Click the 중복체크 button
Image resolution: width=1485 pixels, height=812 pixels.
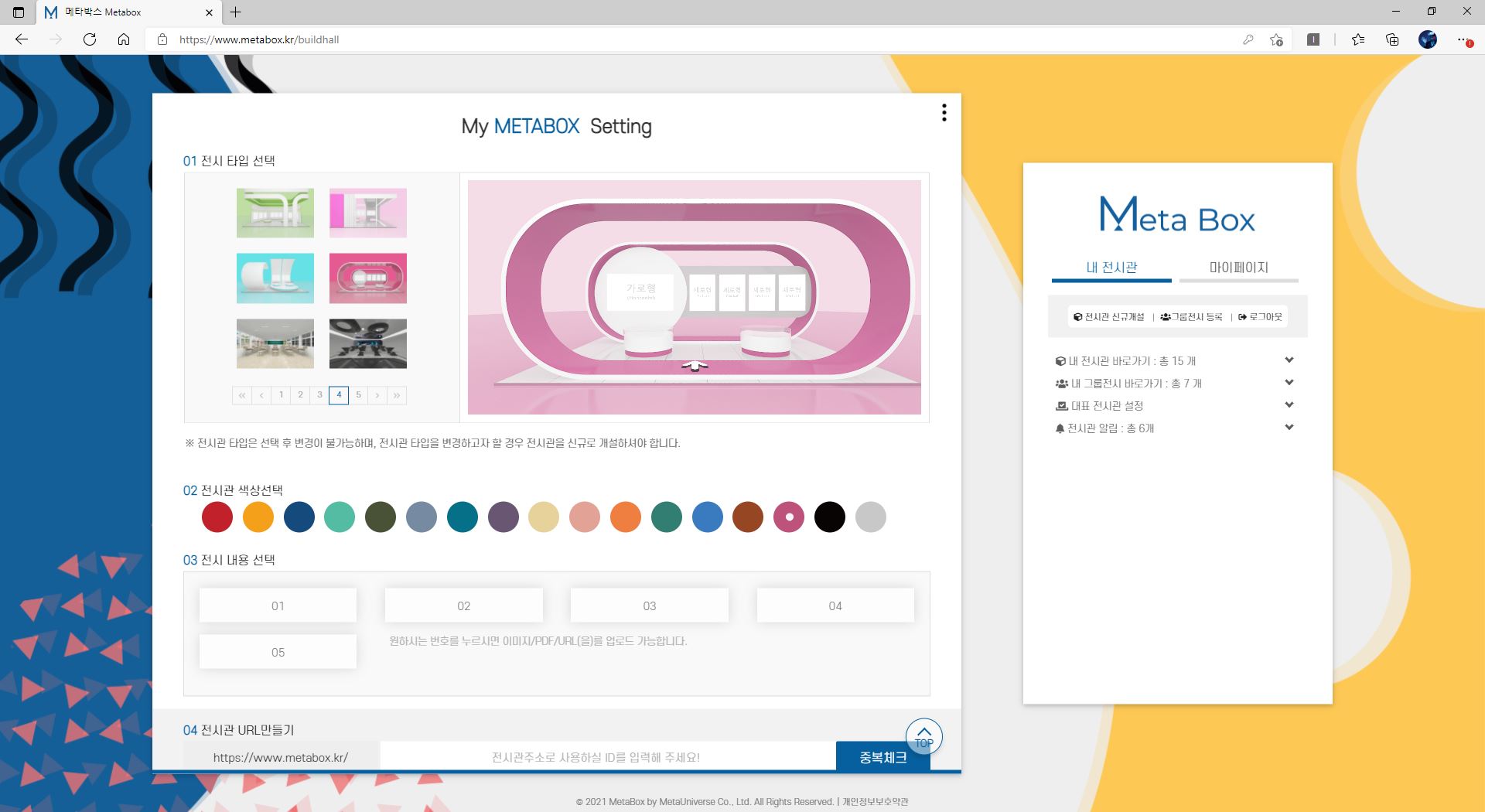coord(882,757)
